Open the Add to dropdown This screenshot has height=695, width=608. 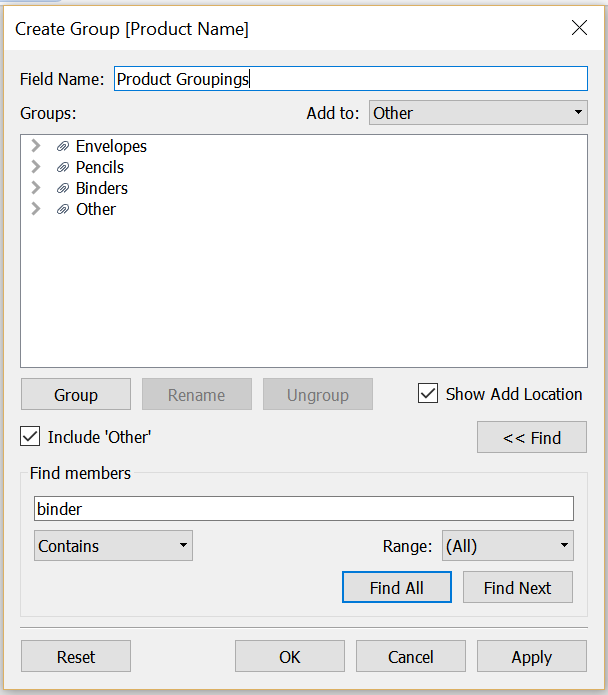[478, 113]
